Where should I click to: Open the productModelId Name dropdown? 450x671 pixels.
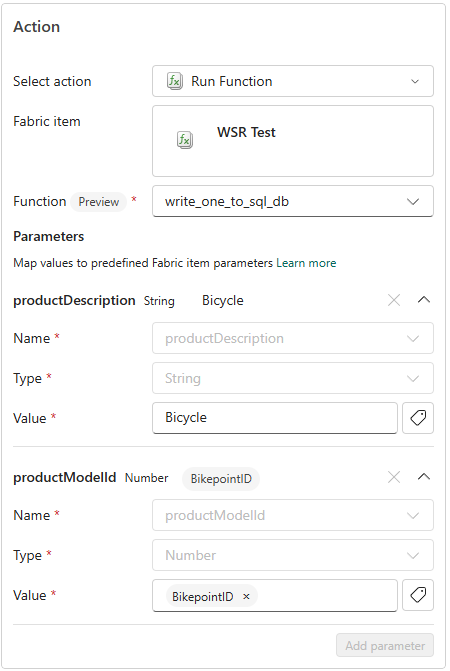(293, 515)
